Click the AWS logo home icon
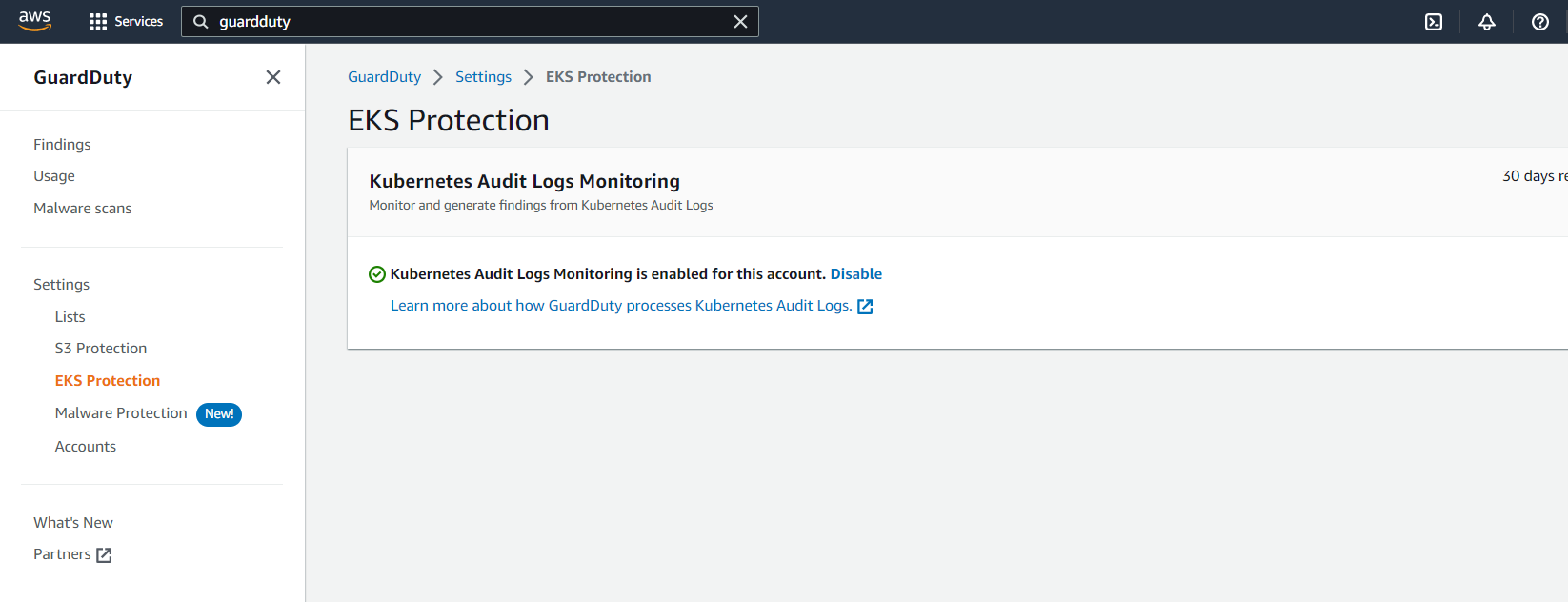 (34, 21)
